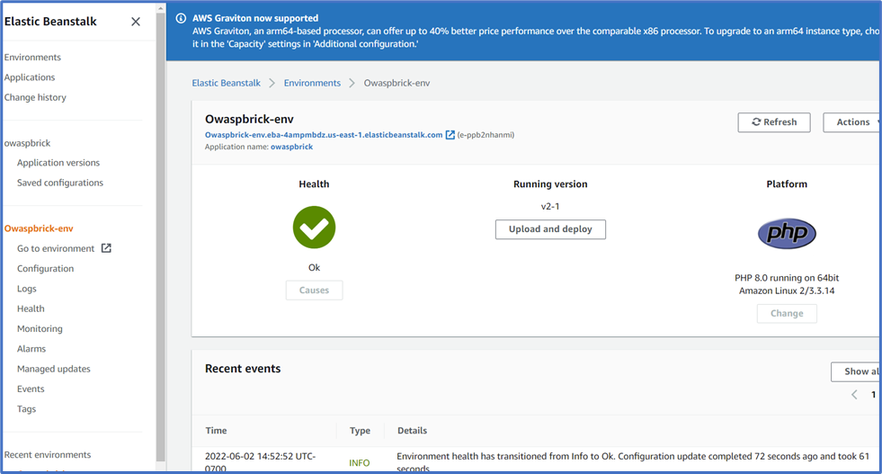Screen dimensions: 882x474
Task: Open Environments in sidebar
Action: pyautogui.click(x=33, y=57)
